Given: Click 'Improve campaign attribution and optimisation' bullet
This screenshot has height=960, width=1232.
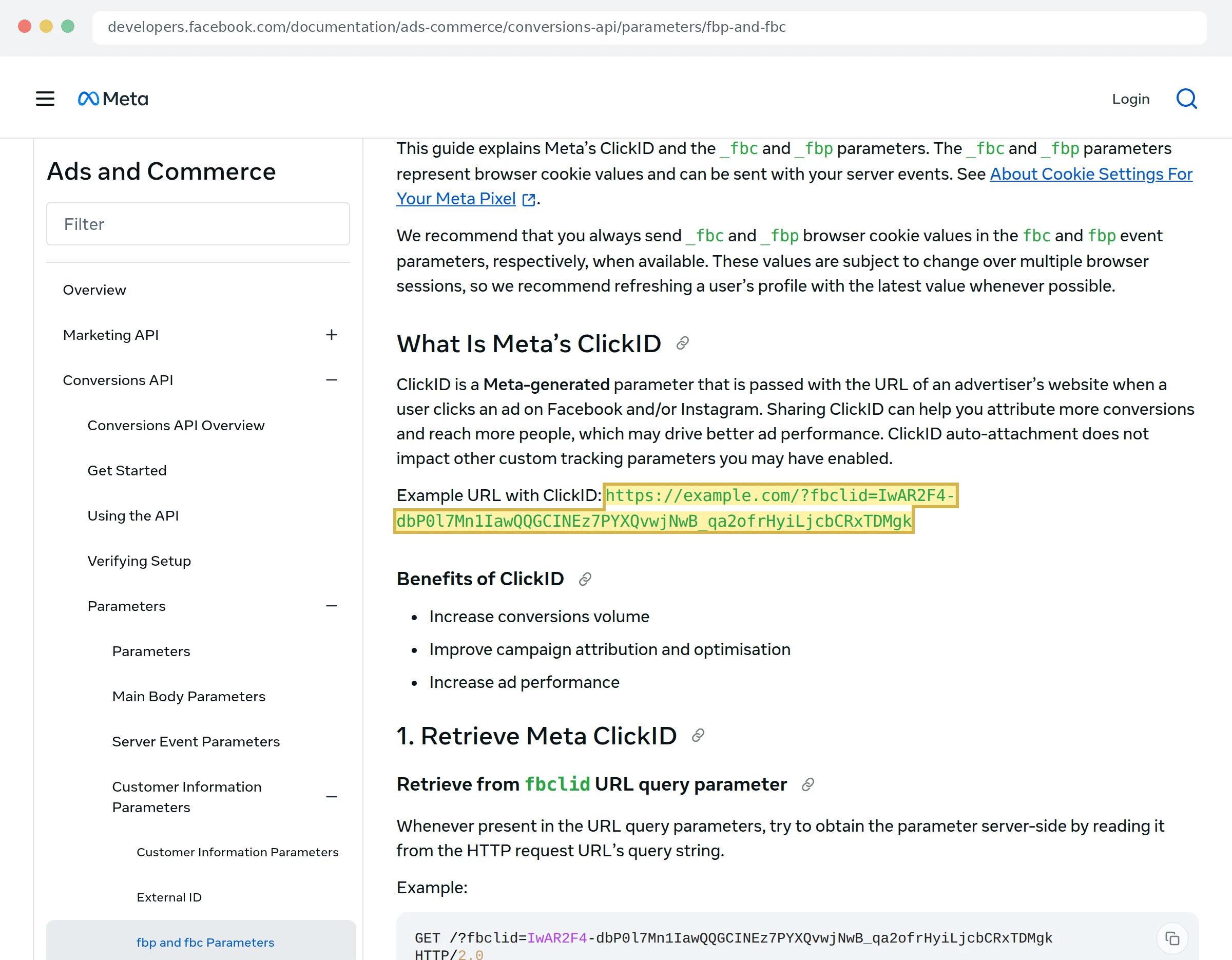Looking at the screenshot, I should [609, 649].
